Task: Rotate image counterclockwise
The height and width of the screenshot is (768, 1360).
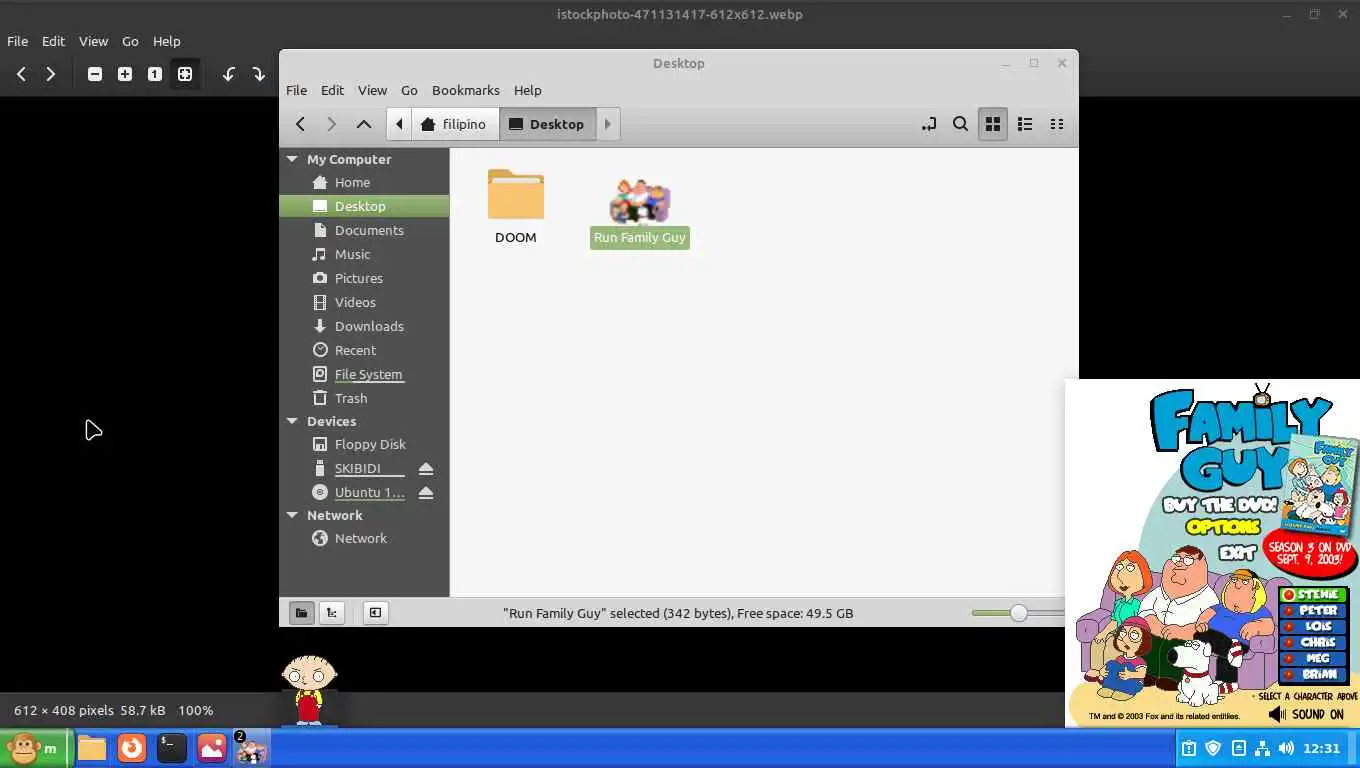Action: [x=229, y=74]
